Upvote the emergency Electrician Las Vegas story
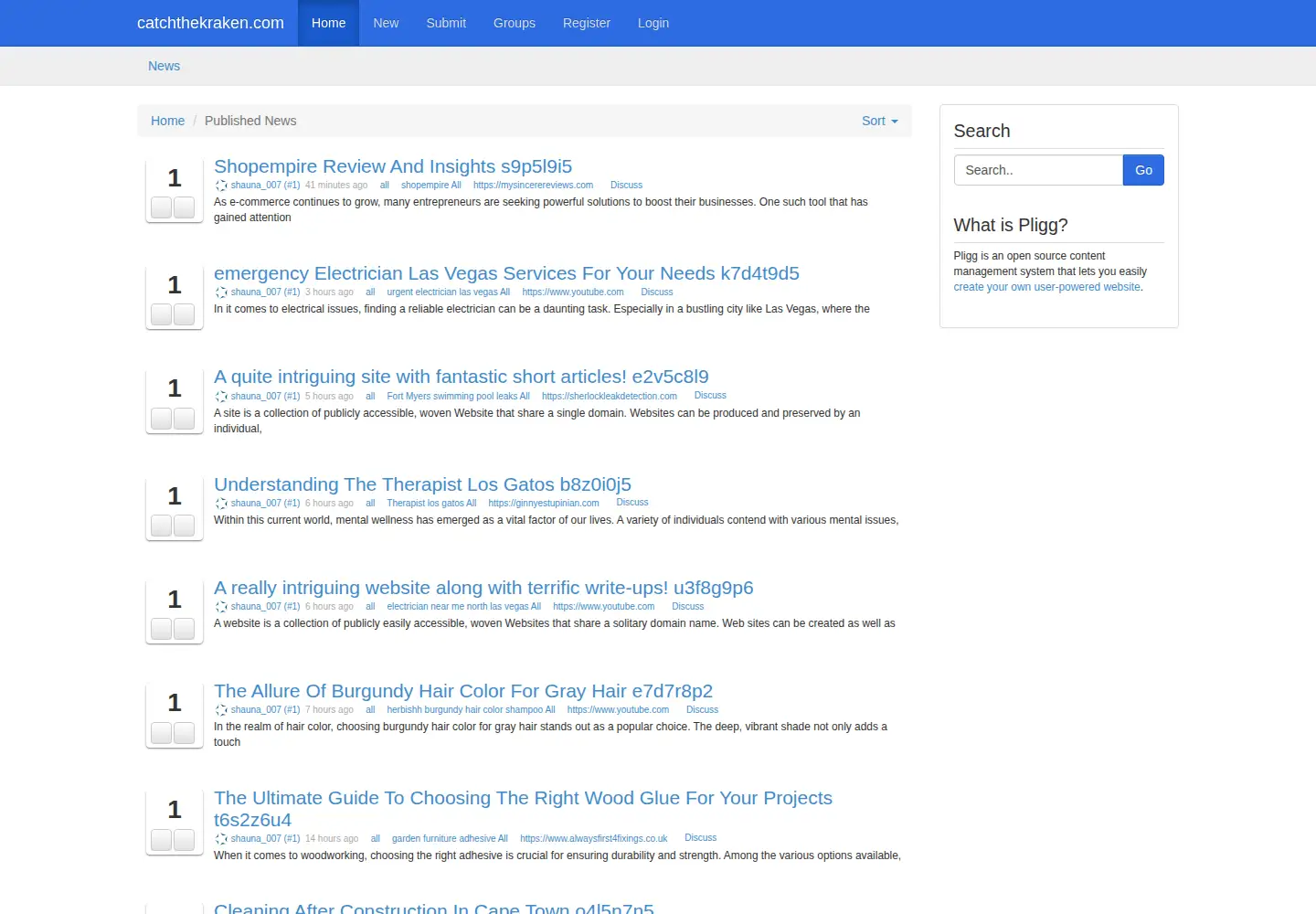Image resolution: width=1316 pixels, height=914 pixels. pyautogui.click(x=162, y=314)
